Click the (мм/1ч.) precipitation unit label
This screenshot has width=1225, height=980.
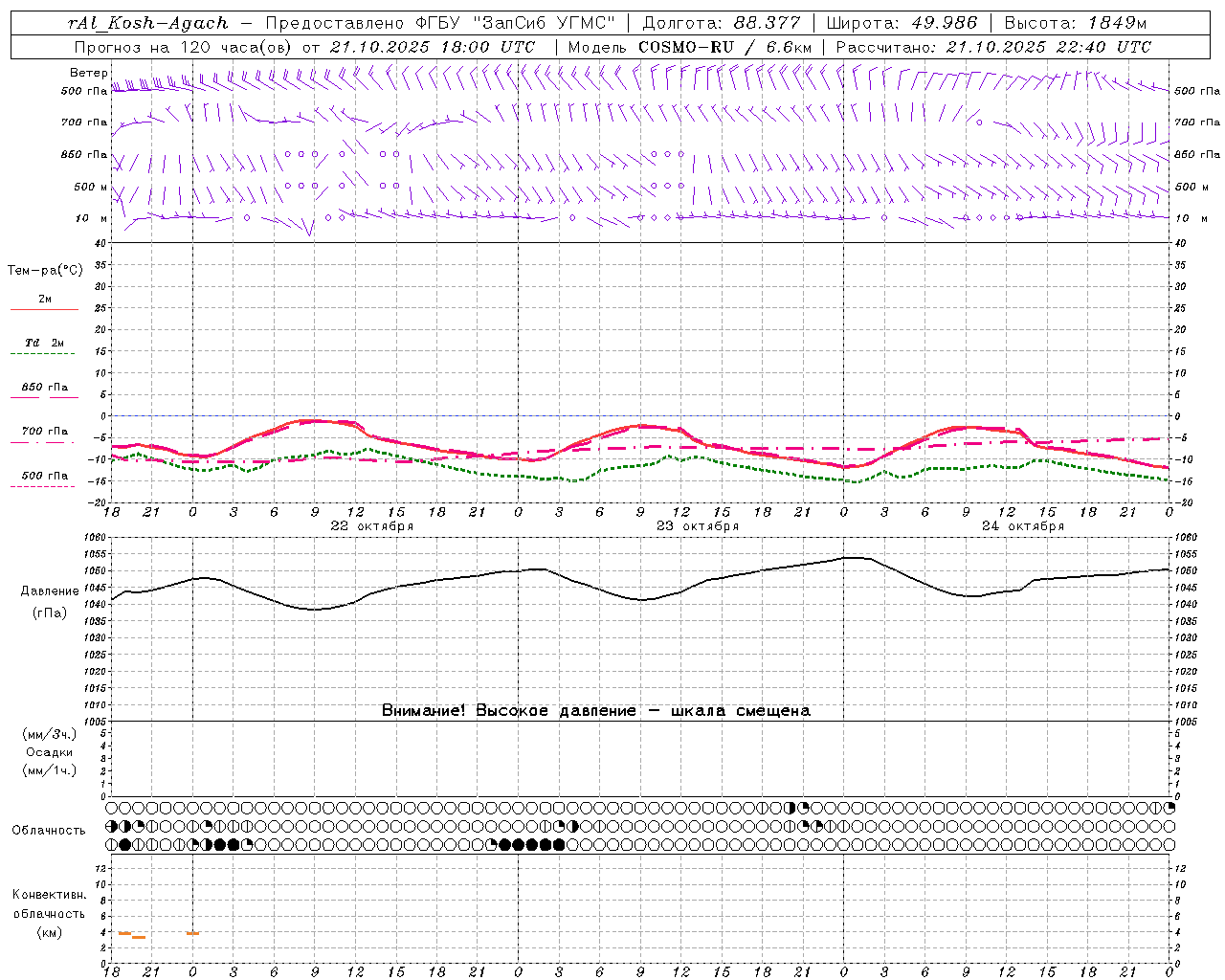(50, 770)
